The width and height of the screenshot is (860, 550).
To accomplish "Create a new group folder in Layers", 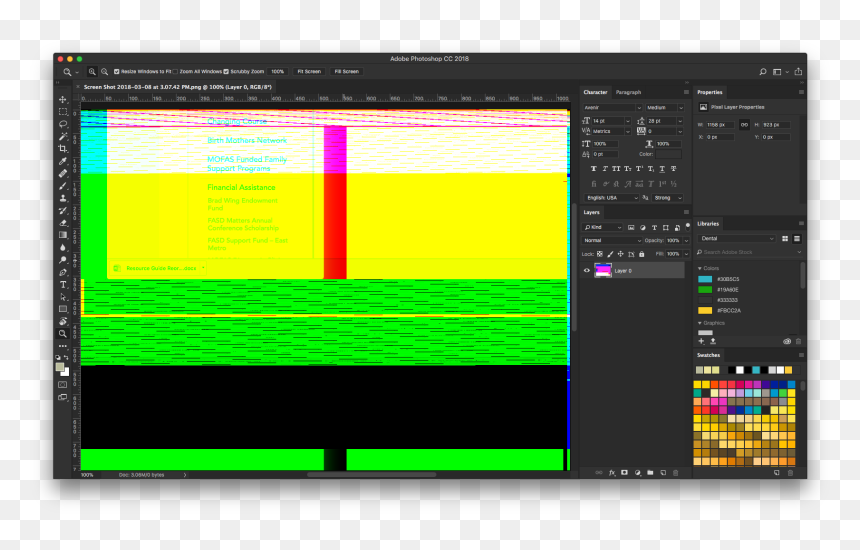I will point(650,473).
